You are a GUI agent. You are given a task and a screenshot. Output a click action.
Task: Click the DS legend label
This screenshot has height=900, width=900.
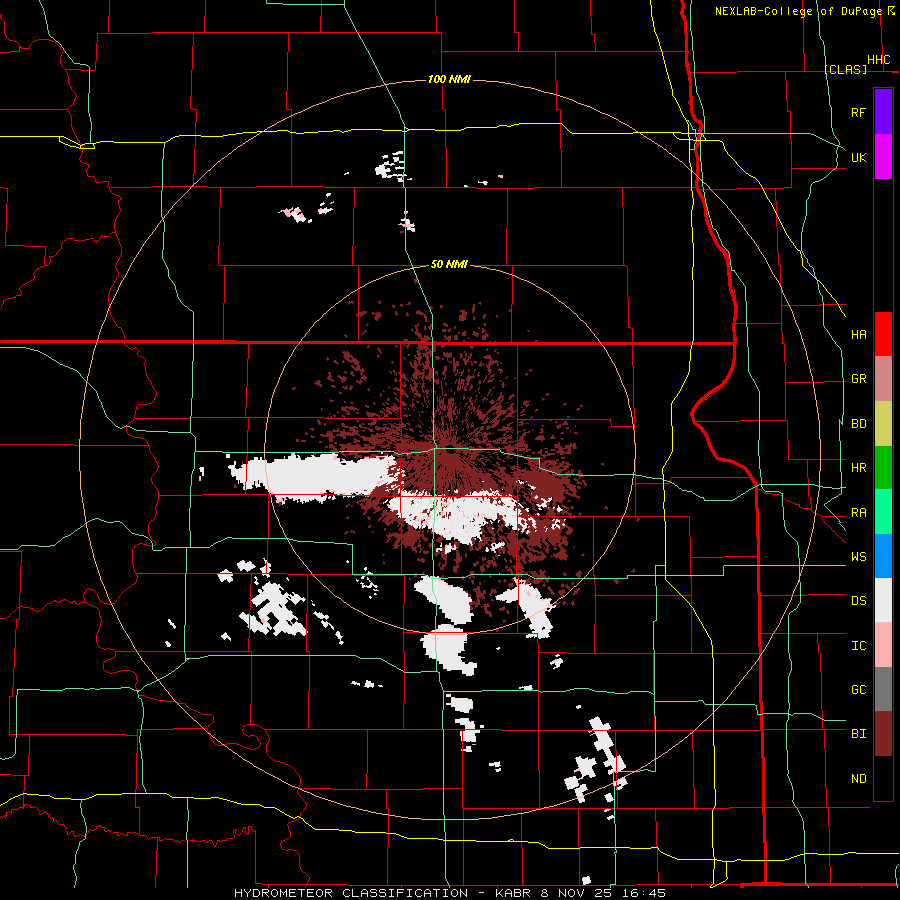(x=858, y=601)
